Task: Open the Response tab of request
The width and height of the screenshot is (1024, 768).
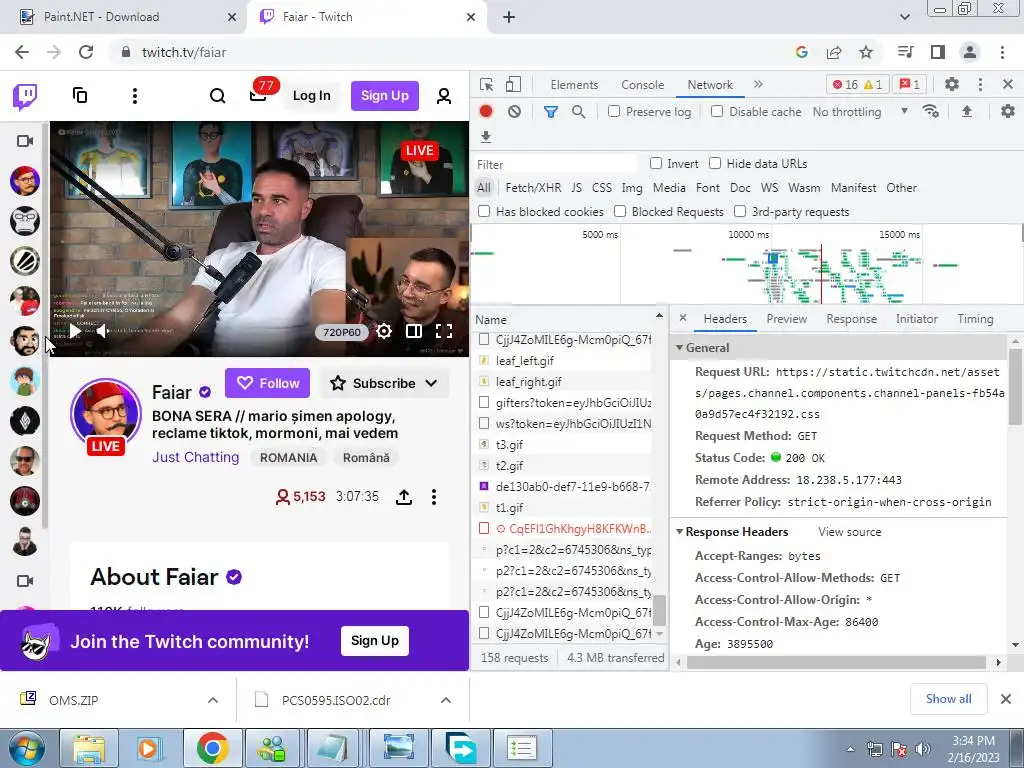Action: point(852,319)
